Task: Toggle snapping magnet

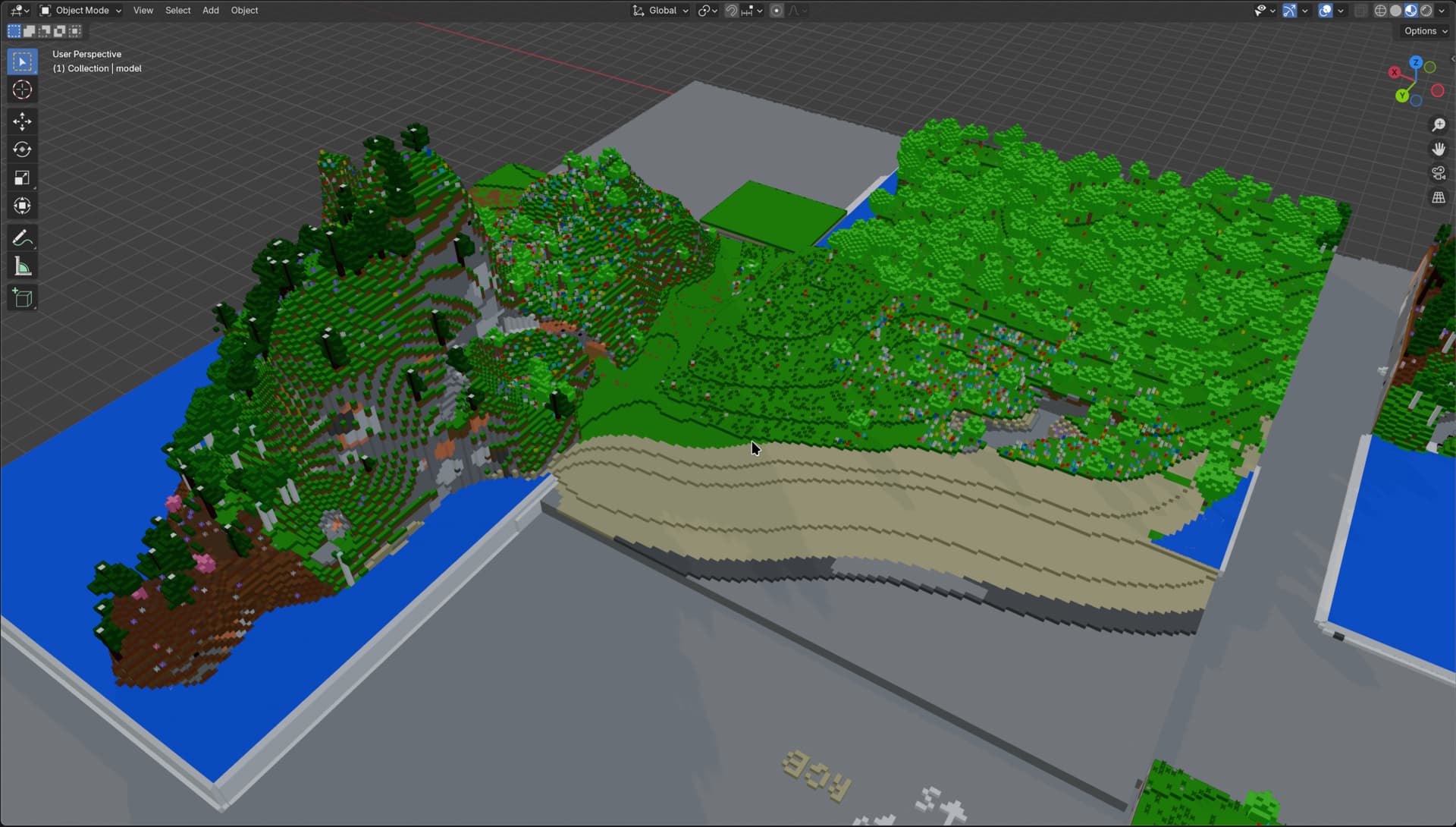Action: [731, 11]
